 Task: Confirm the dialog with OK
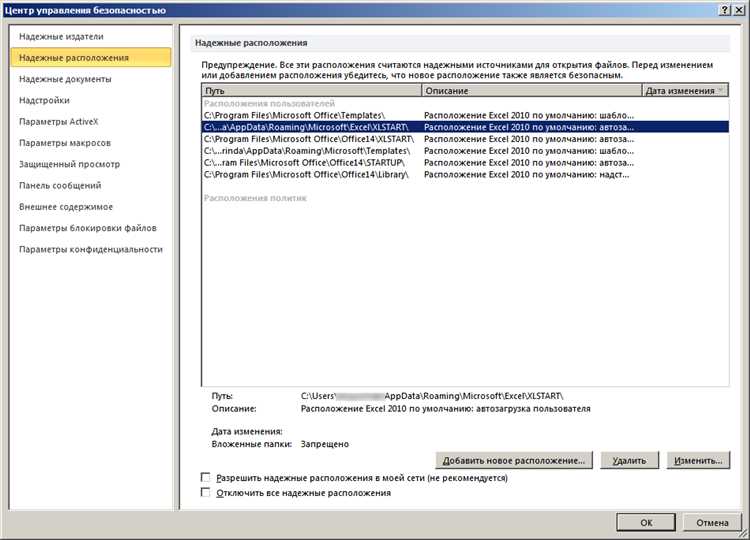coord(646,523)
